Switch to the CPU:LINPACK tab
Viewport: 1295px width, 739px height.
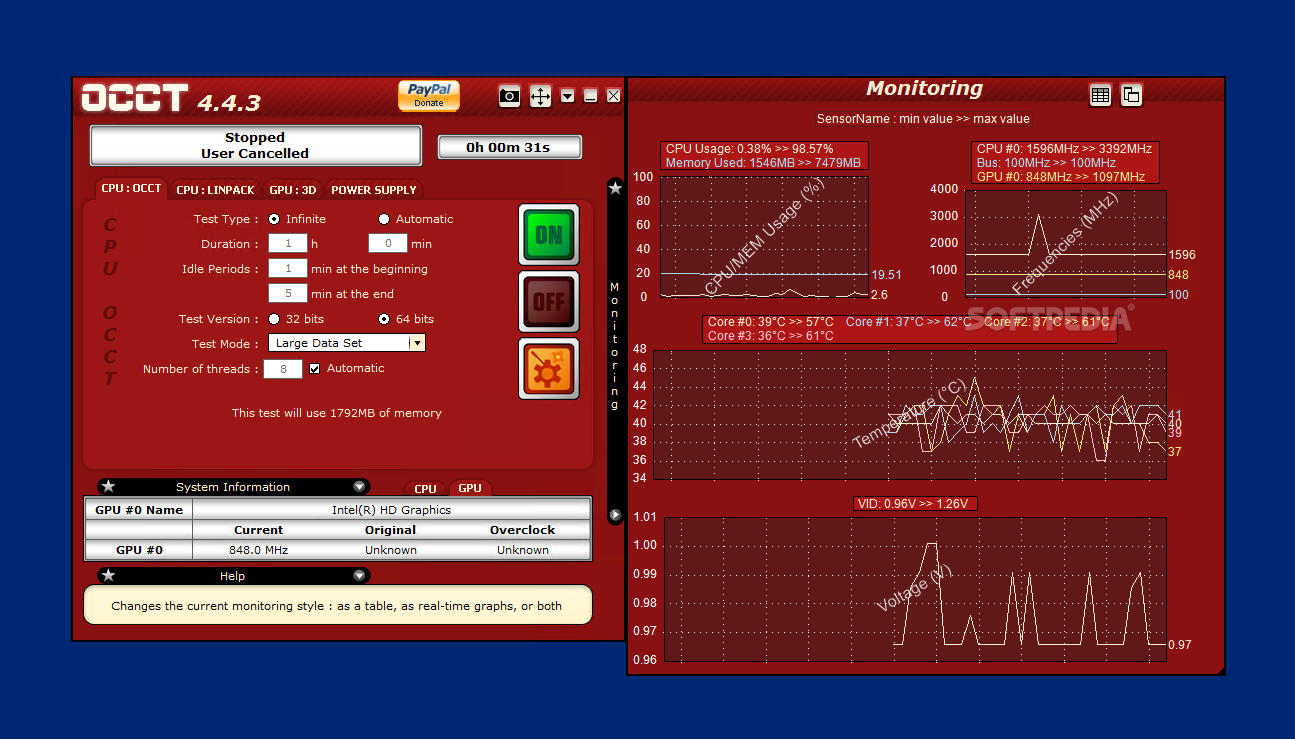click(x=215, y=190)
